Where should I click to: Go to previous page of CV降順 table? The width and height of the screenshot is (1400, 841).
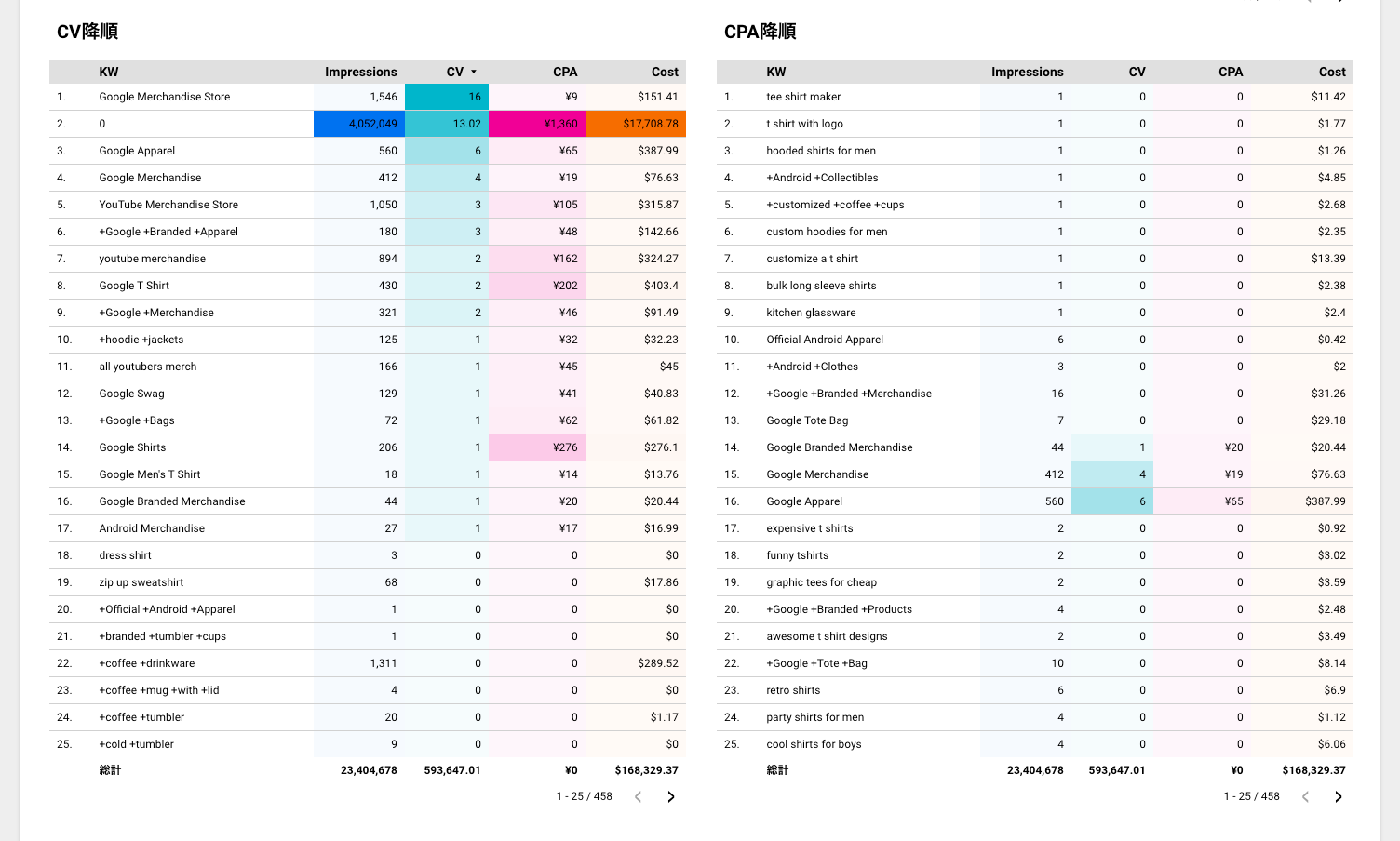pyautogui.click(x=638, y=797)
